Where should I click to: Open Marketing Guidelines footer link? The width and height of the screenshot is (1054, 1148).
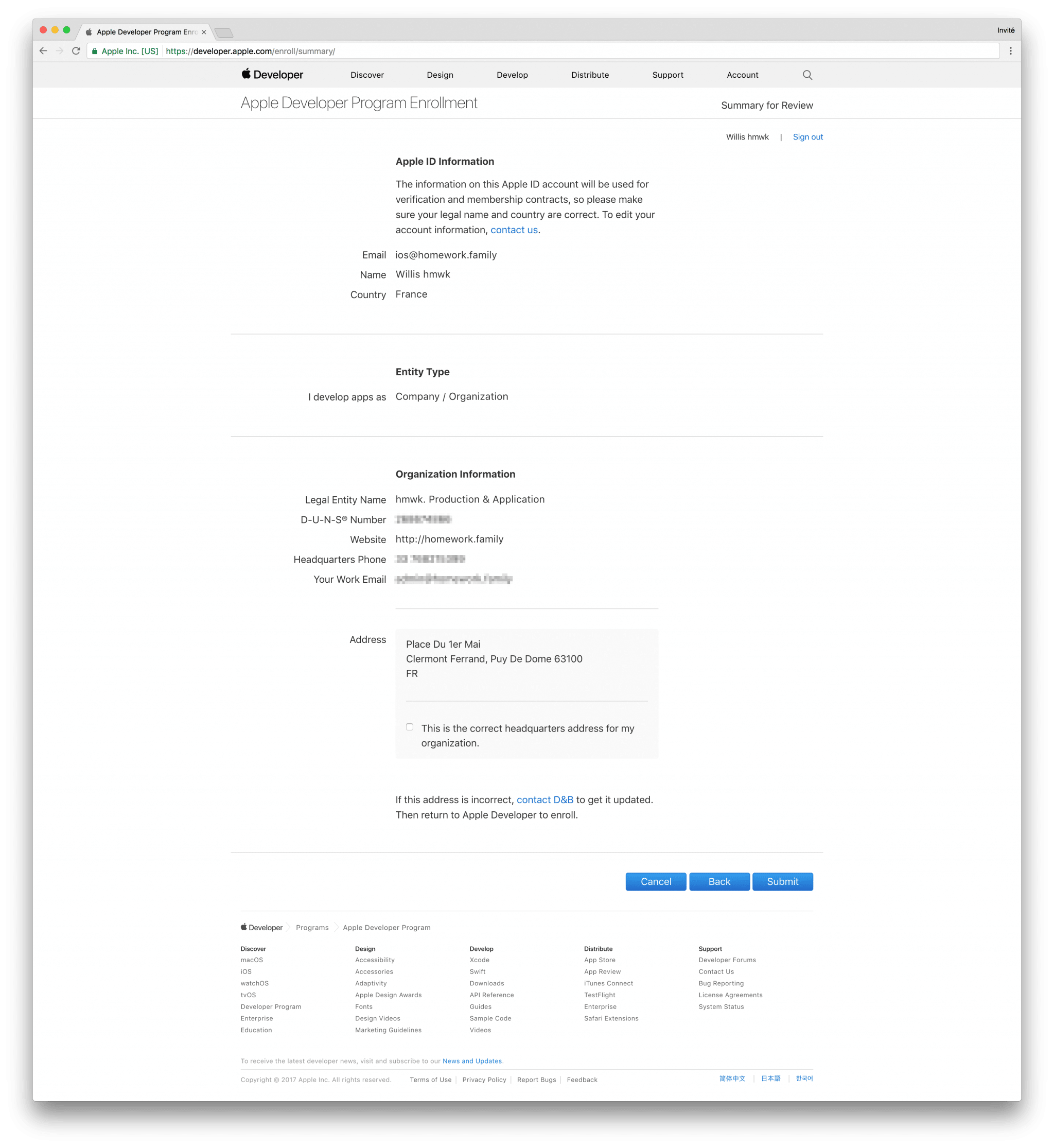tap(388, 1030)
